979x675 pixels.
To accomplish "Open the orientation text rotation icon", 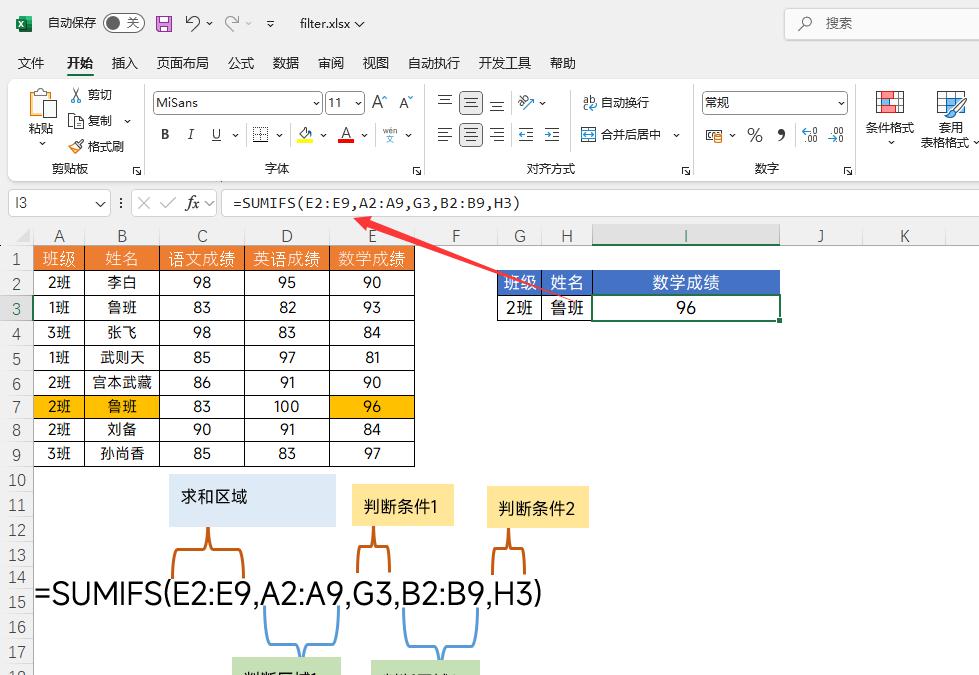I will [x=526, y=102].
